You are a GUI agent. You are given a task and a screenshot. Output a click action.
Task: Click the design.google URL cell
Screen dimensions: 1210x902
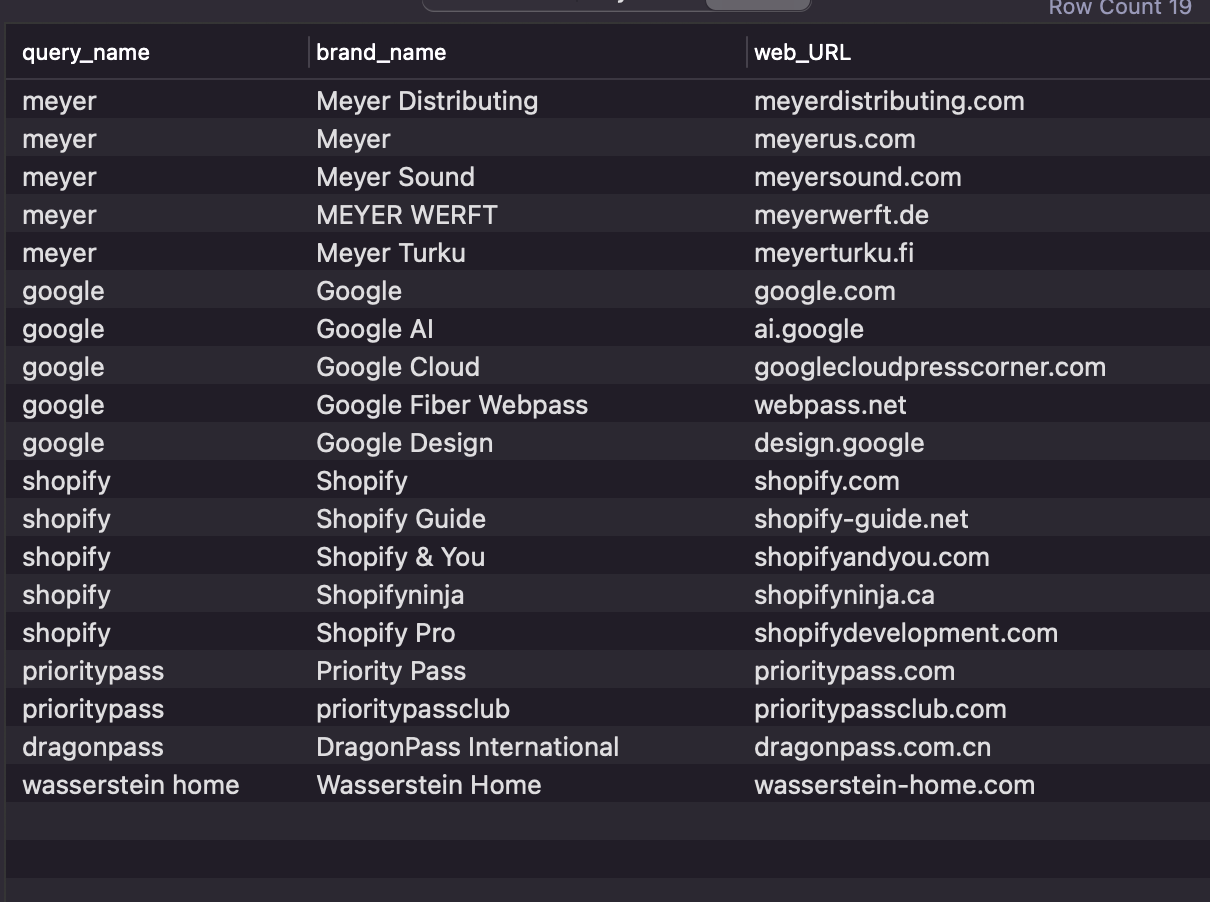pos(838,443)
